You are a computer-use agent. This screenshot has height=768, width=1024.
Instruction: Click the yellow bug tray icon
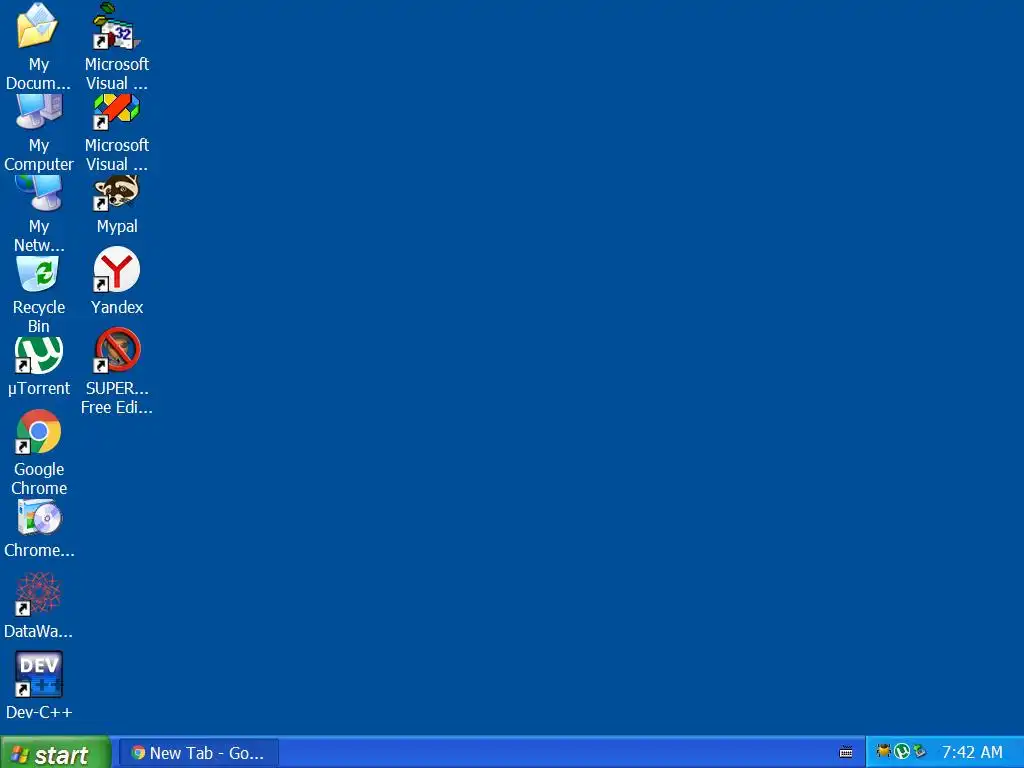click(x=884, y=752)
